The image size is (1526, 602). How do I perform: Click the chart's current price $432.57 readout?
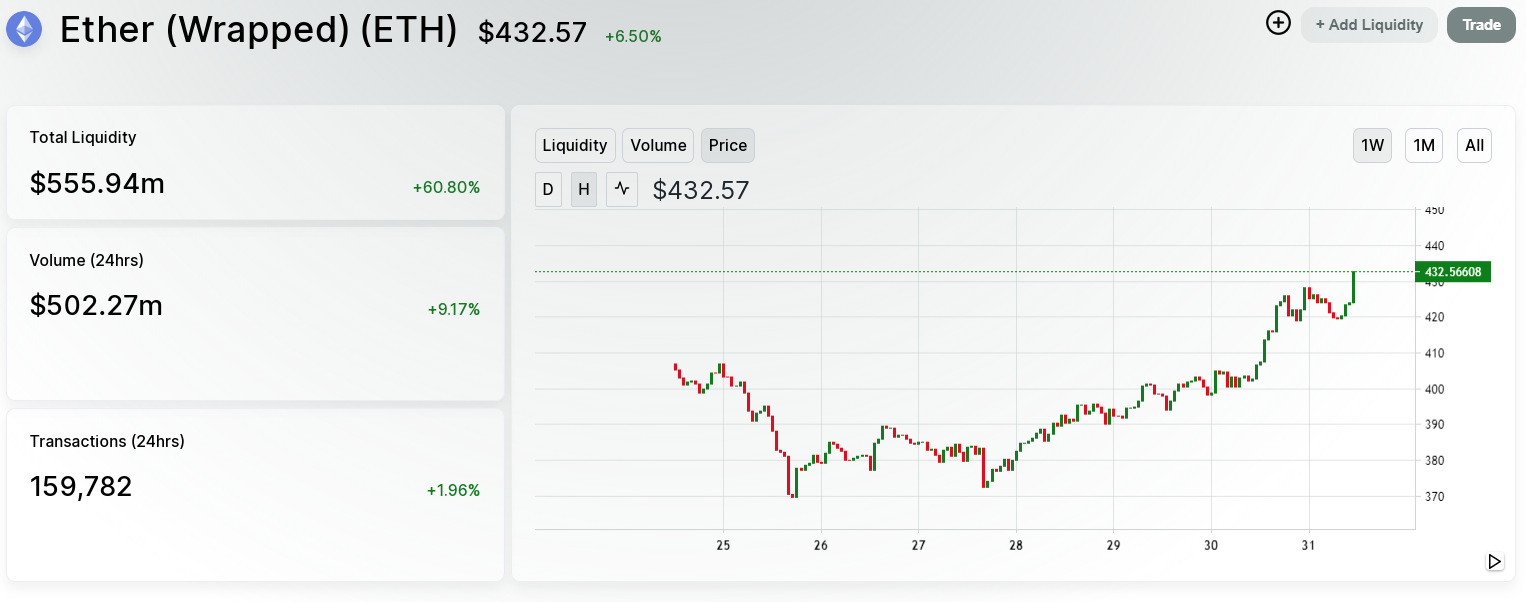click(701, 190)
